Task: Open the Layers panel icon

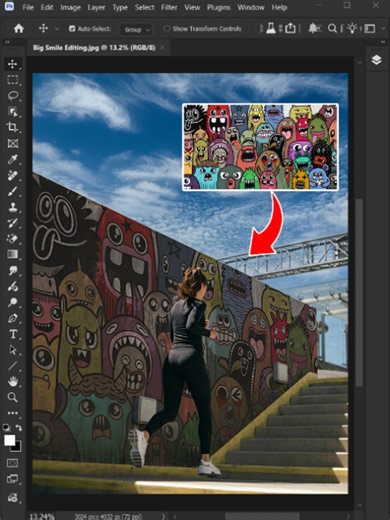Action: pyautogui.click(x=376, y=60)
